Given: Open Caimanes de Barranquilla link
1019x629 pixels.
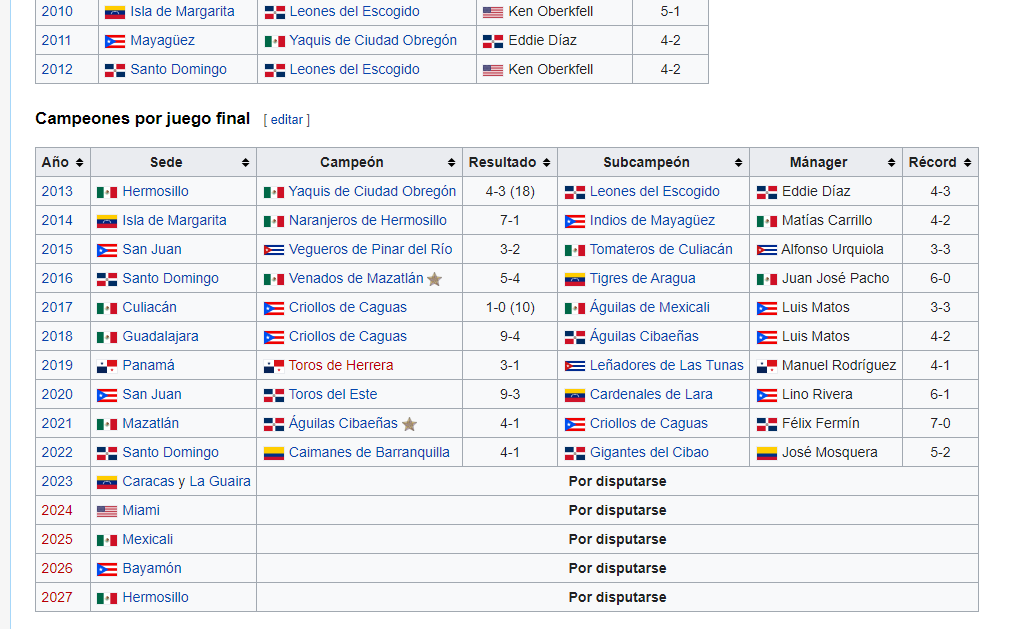Looking at the screenshot, I should (369, 453).
